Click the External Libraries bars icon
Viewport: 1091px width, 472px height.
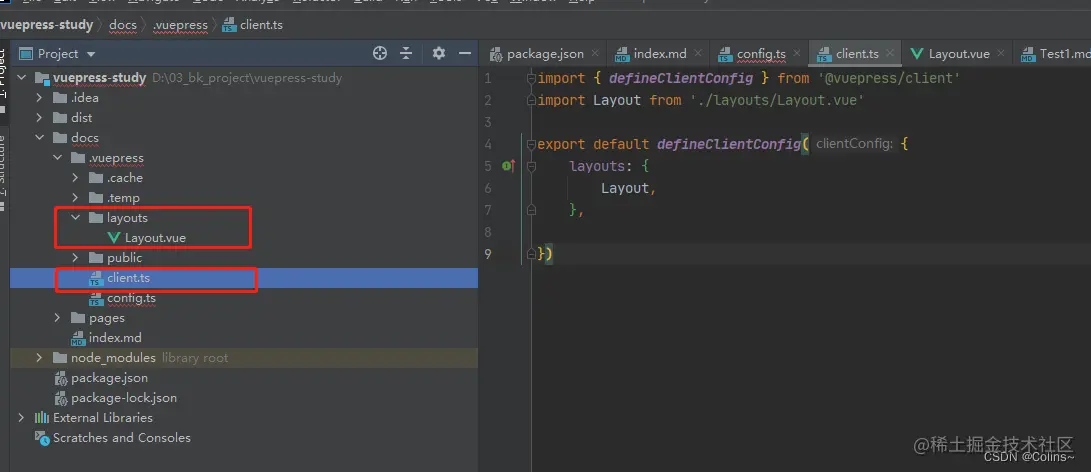(42, 418)
